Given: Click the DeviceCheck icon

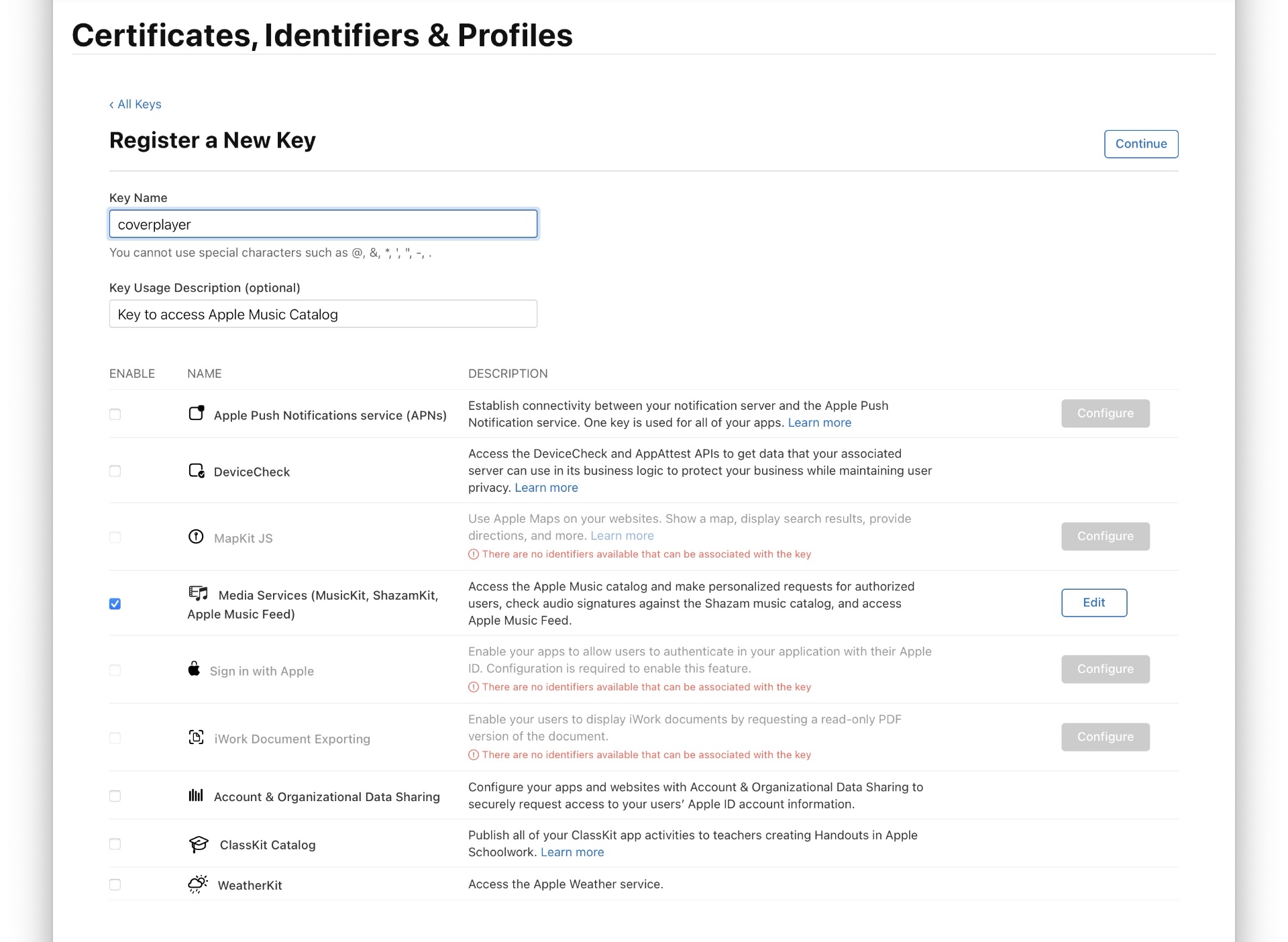Looking at the screenshot, I should pos(197,471).
